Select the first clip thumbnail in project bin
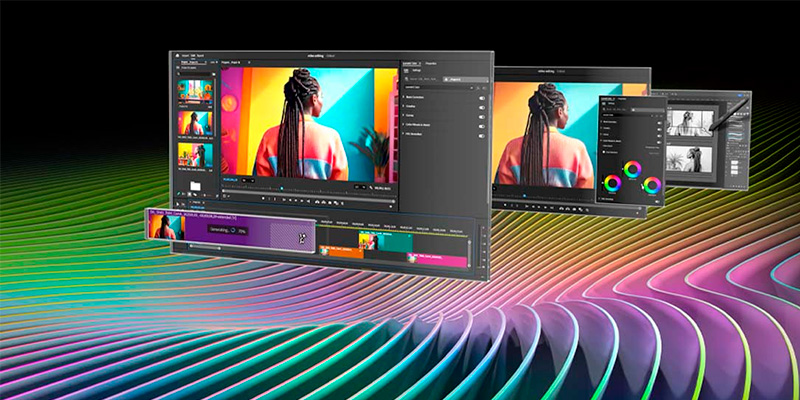This screenshot has width=800, height=400. tap(195, 90)
